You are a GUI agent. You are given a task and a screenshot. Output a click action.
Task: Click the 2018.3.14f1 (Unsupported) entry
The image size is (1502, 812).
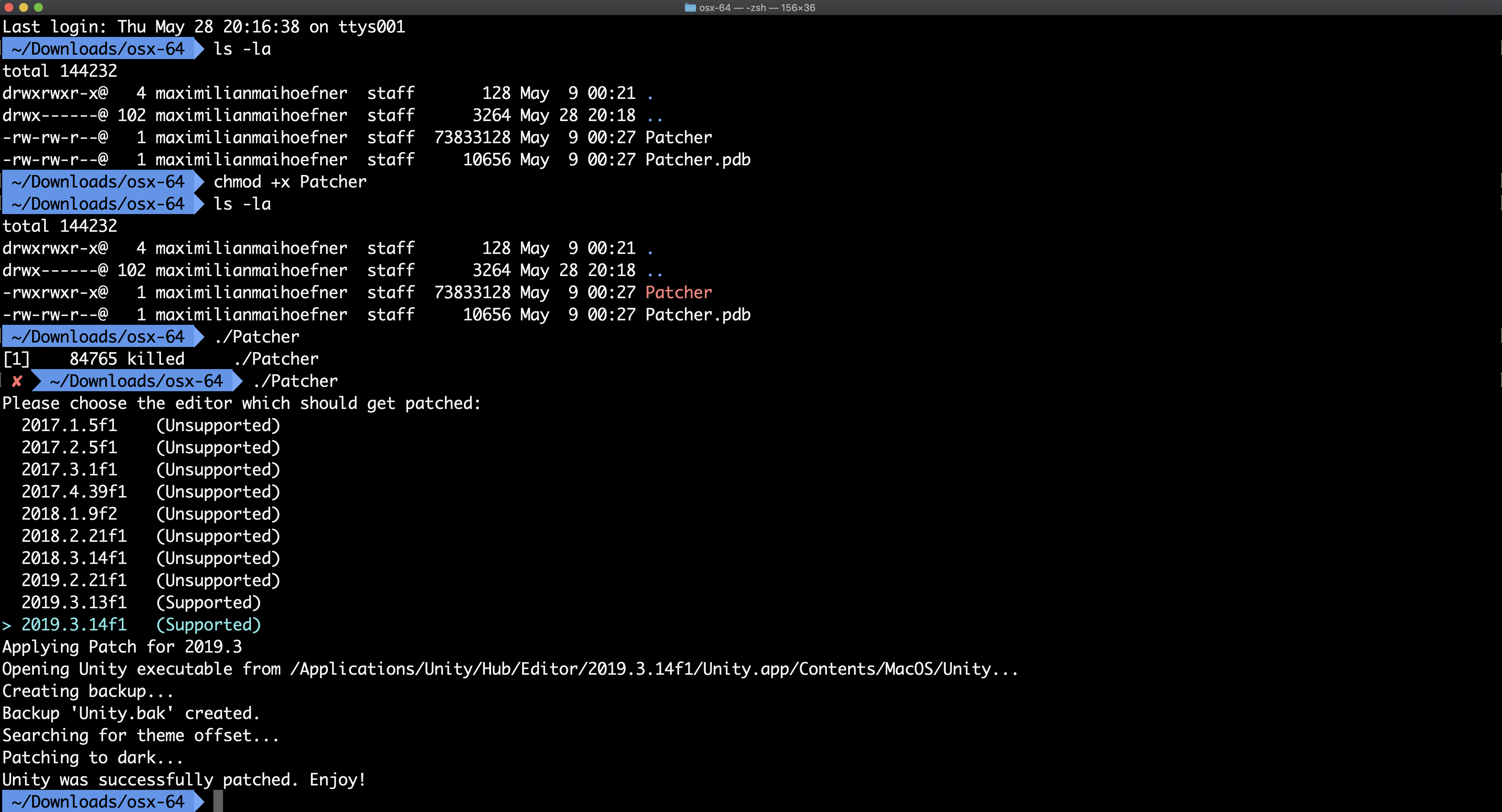(150, 558)
